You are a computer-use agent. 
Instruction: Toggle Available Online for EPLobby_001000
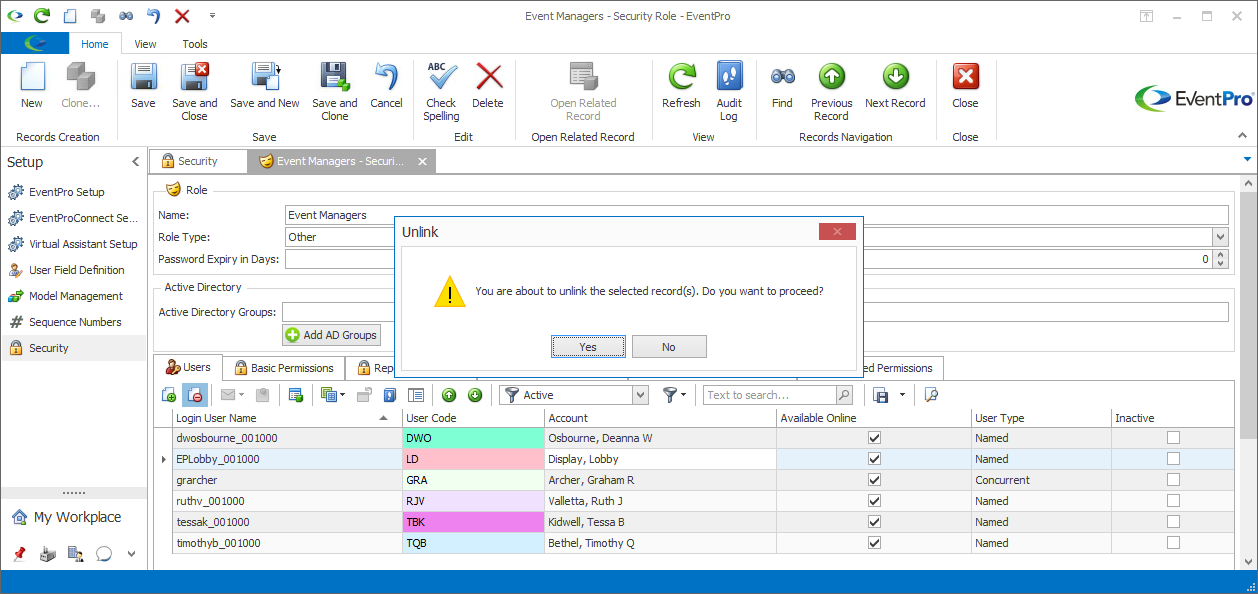tap(875, 459)
